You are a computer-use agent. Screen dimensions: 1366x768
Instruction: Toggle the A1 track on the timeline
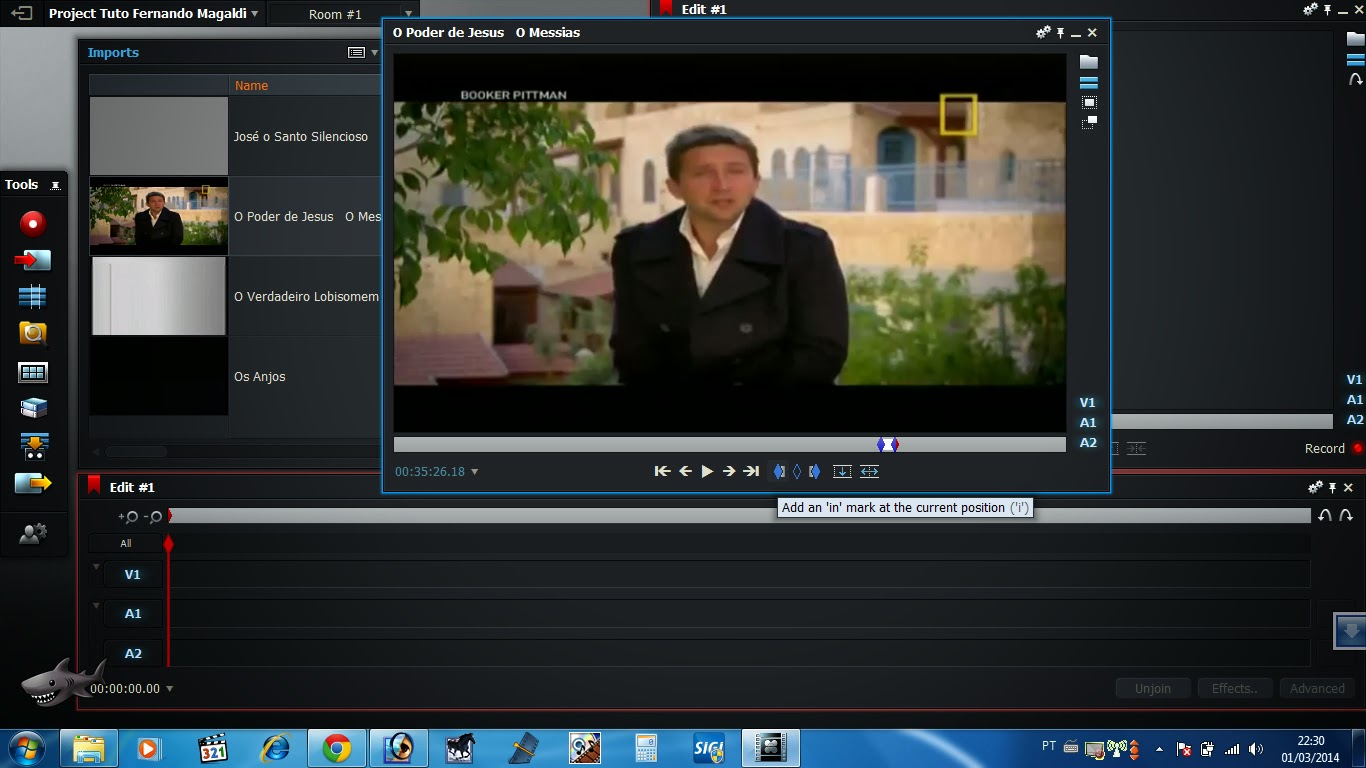pyautogui.click(x=132, y=613)
